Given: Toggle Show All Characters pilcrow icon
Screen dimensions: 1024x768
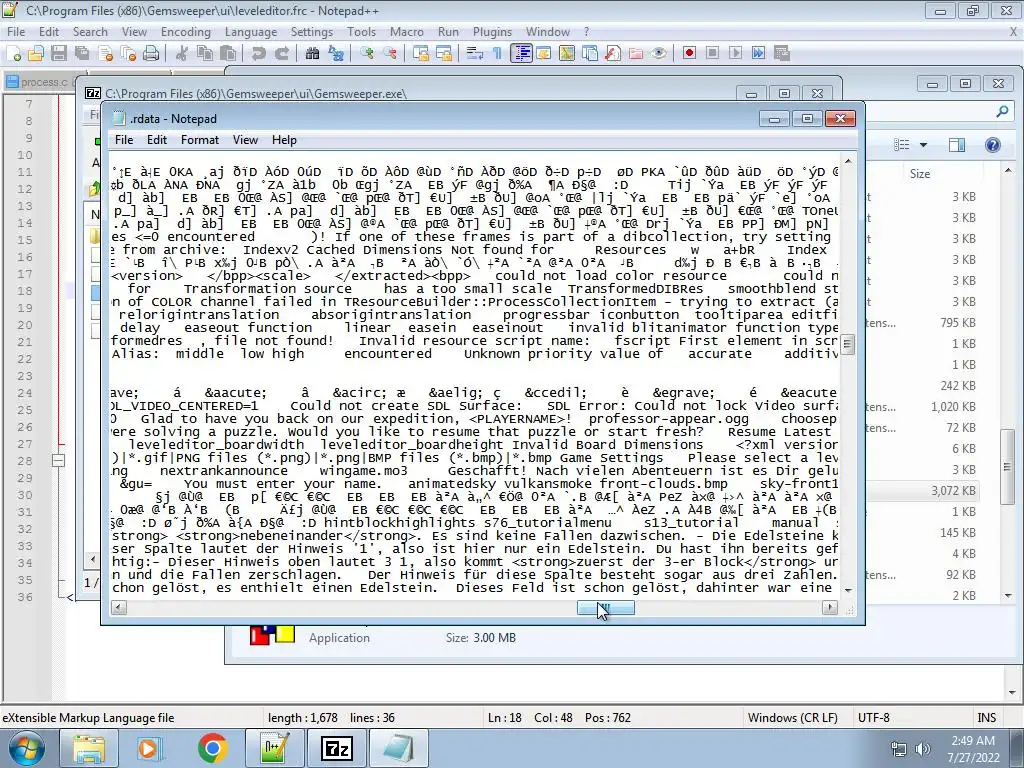Looking at the screenshot, I should pyautogui.click(x=498, y=54).
